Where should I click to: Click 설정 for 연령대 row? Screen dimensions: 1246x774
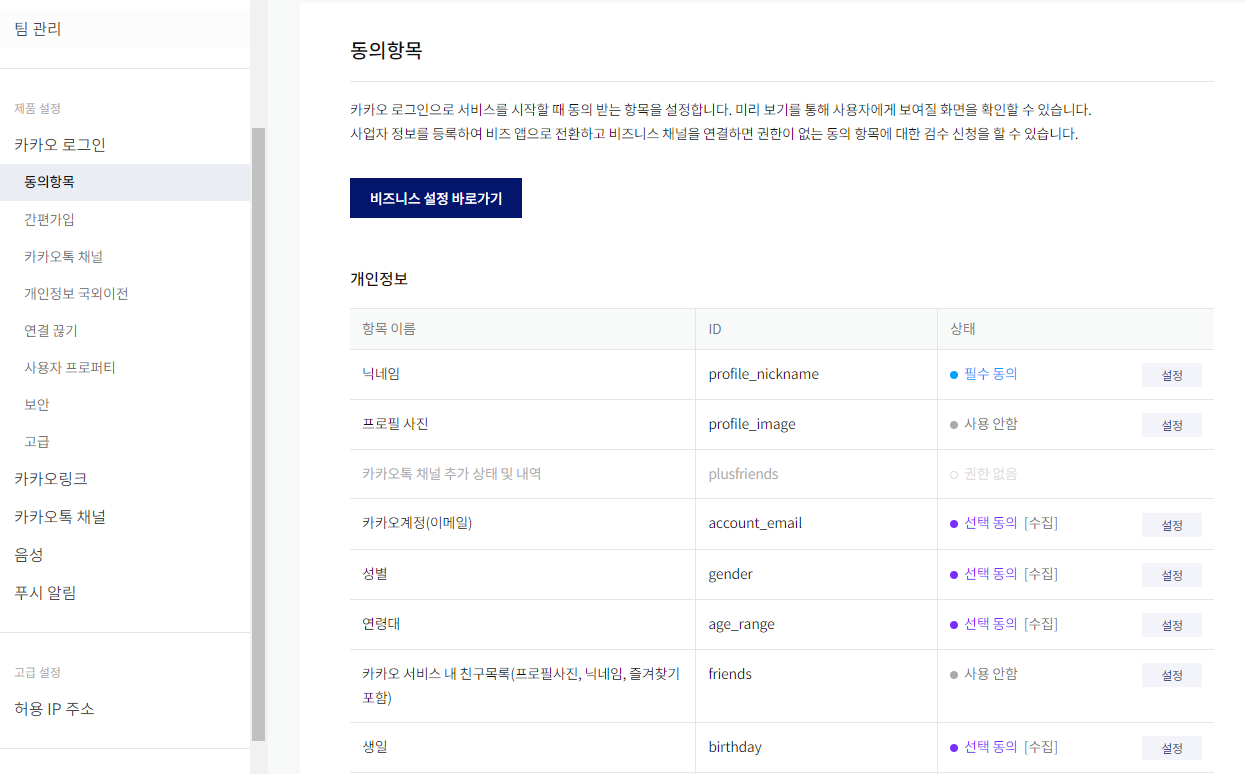pos(1172,625)
